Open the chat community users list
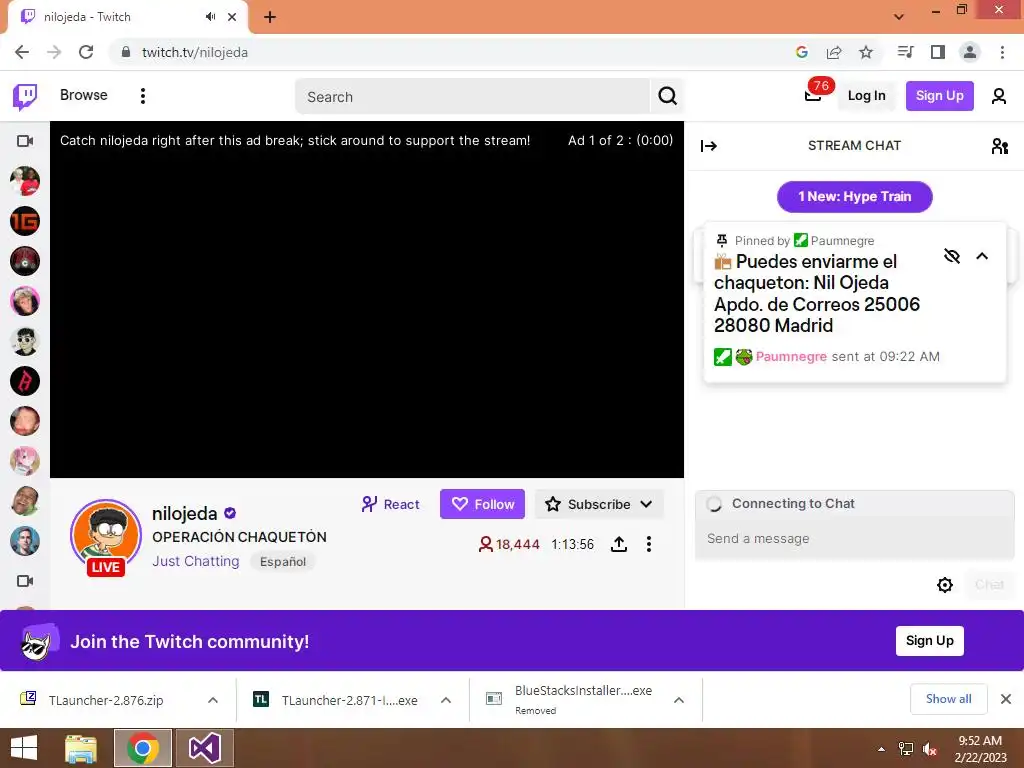The height and width of the screenshot is (768, 1024). coord(999,146)
